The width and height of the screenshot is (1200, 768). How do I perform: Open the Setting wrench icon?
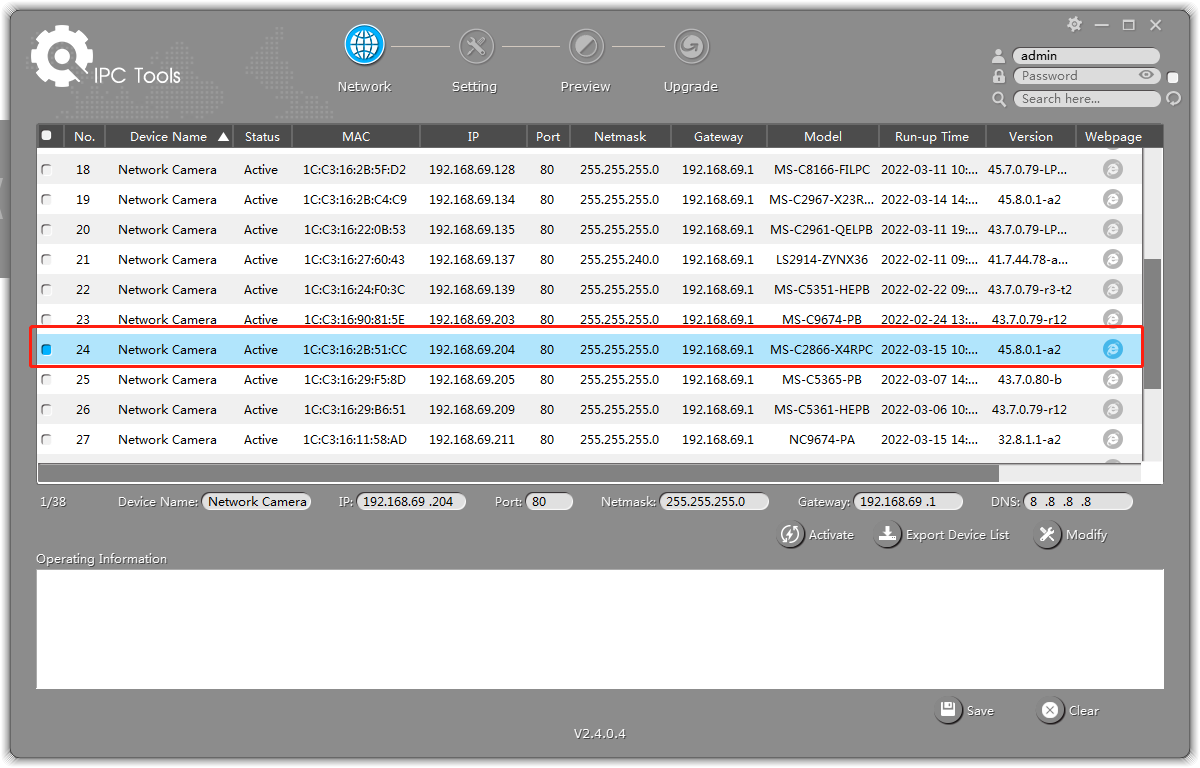(476, 46)
